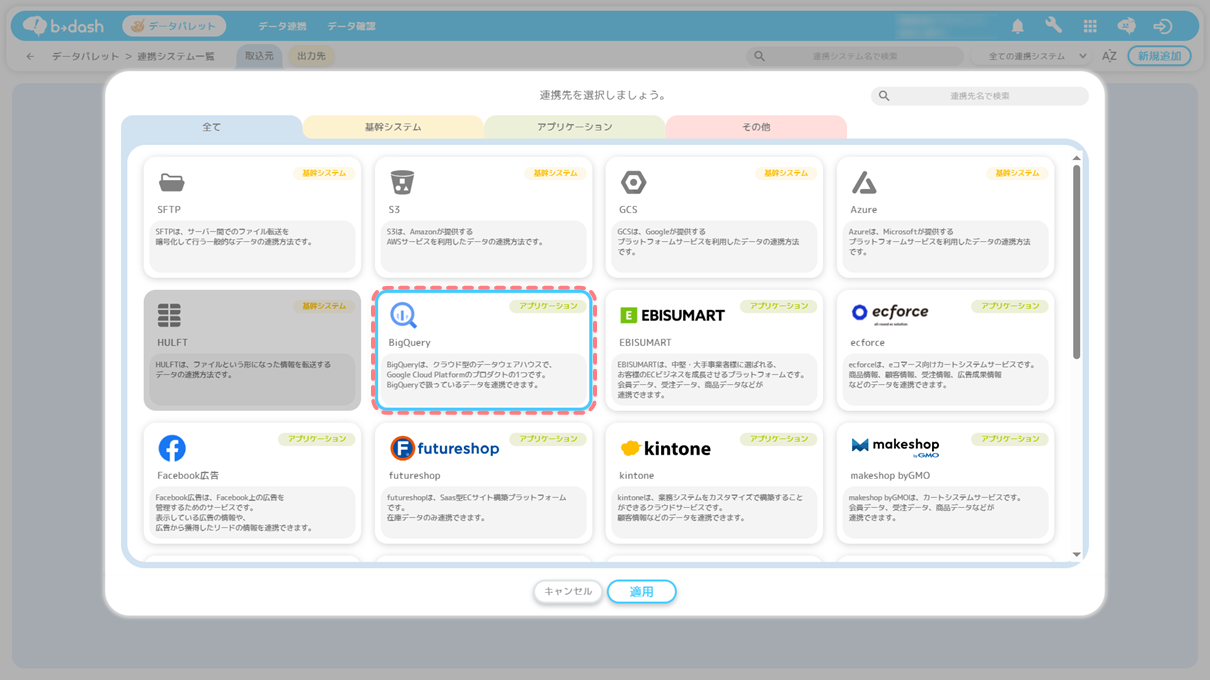Click the 新規追加 button
This screenshot has height=680, width=1210.
1160,56
